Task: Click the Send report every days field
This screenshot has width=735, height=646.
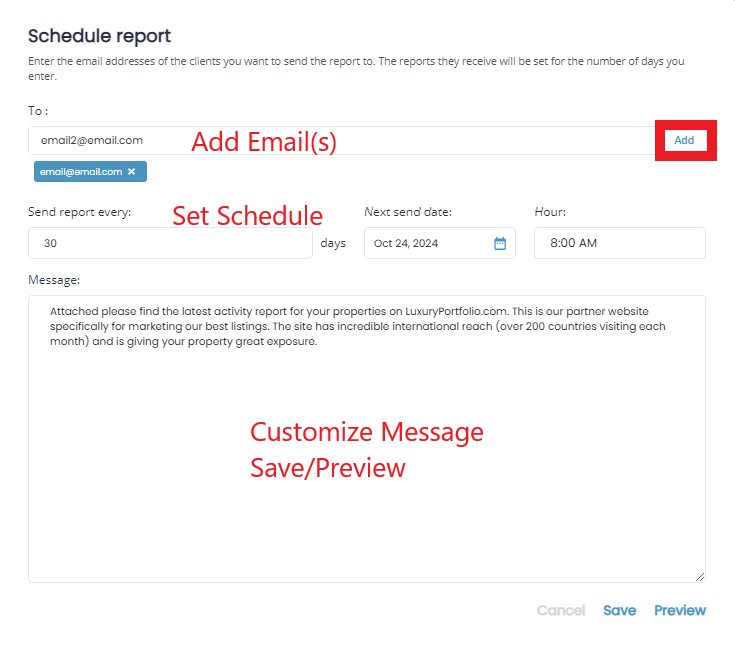Action: (x=171, y=243)
